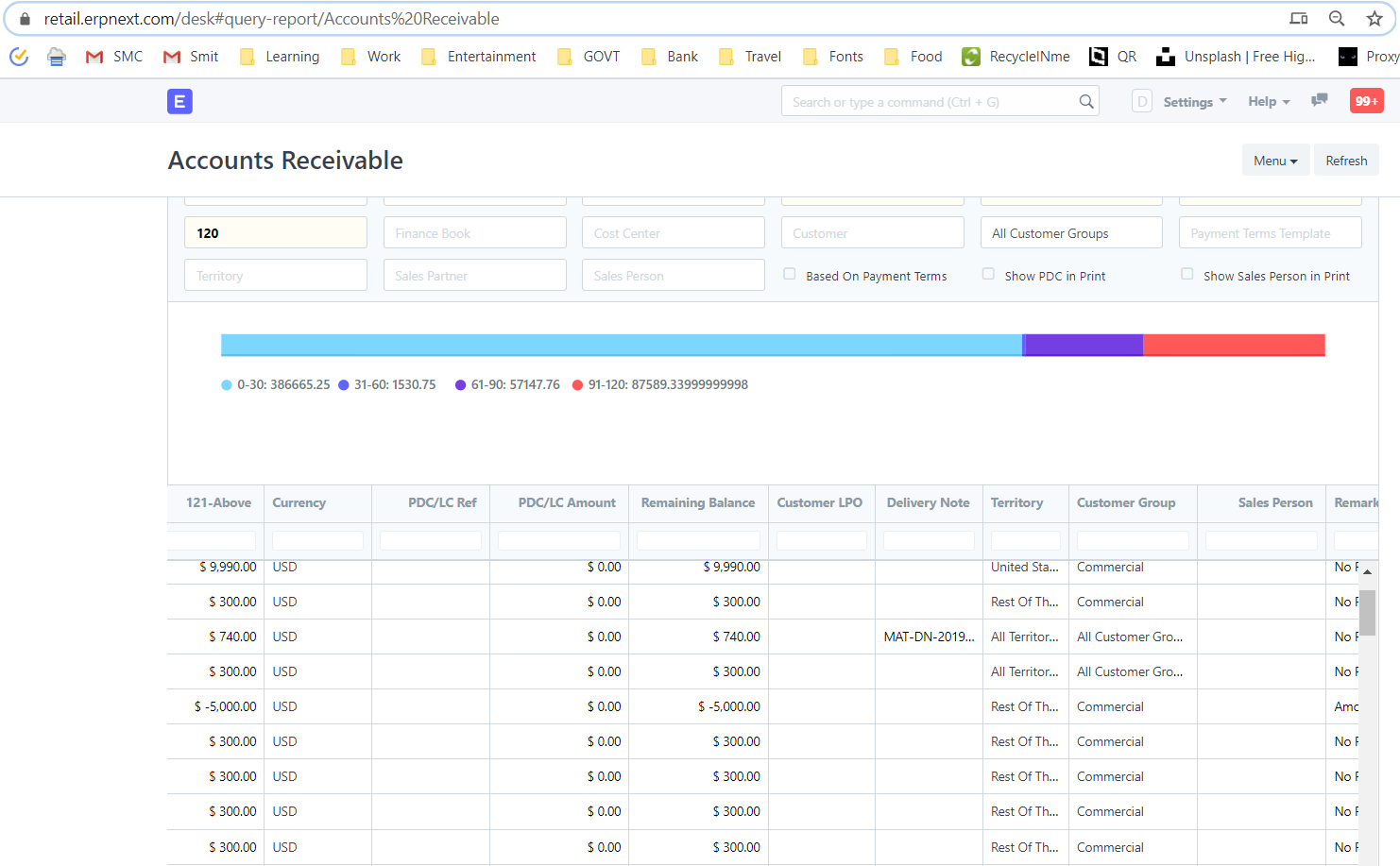Select the 0-30 aging legend item

275,384
